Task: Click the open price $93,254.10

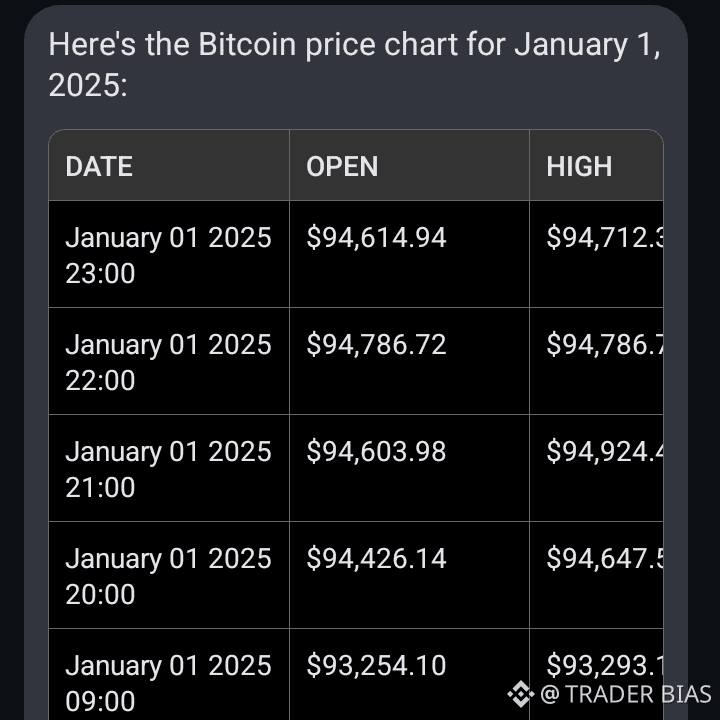Action: (376, 666)
